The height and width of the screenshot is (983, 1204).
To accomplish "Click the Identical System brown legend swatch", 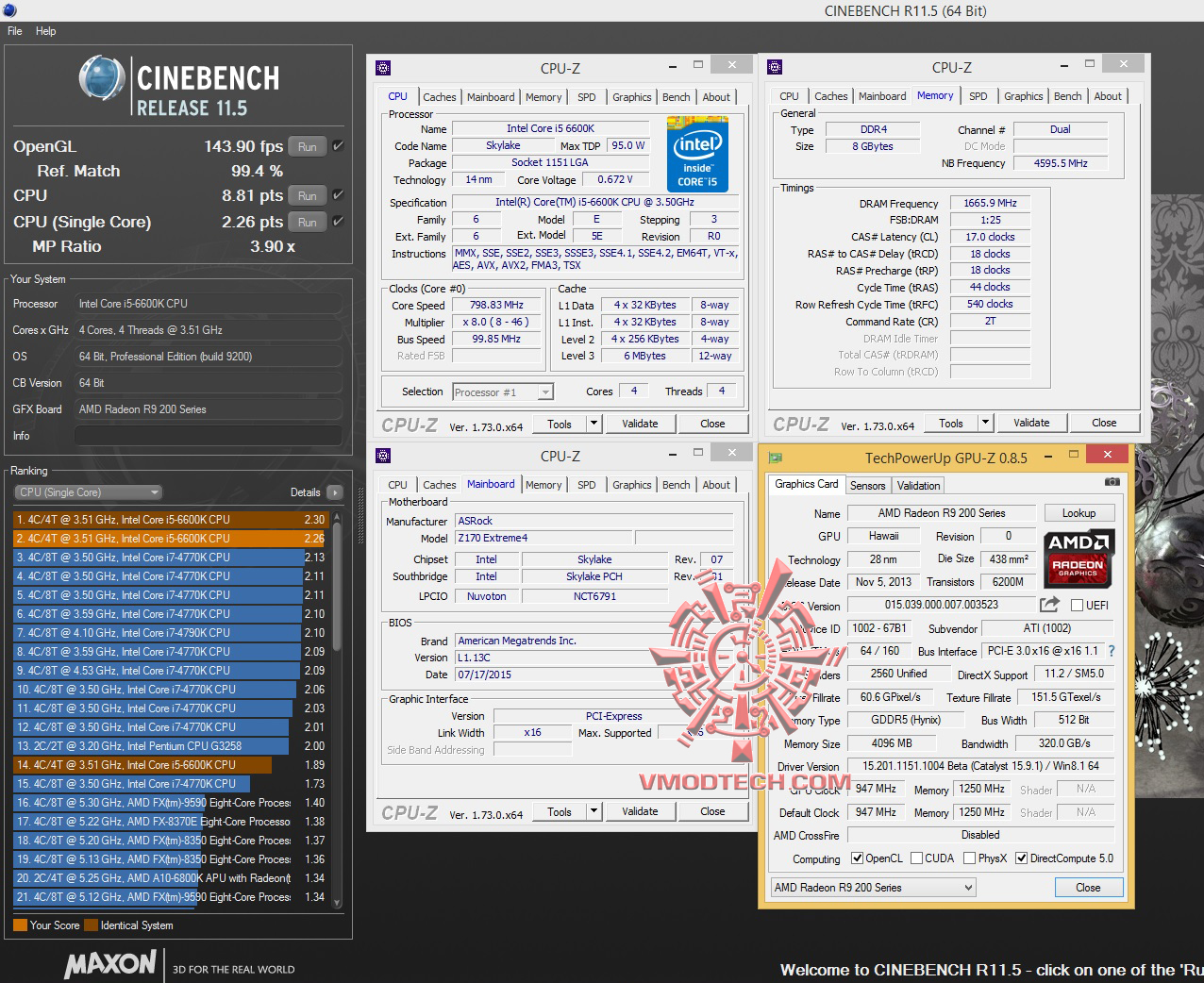I will pos(91,925).
